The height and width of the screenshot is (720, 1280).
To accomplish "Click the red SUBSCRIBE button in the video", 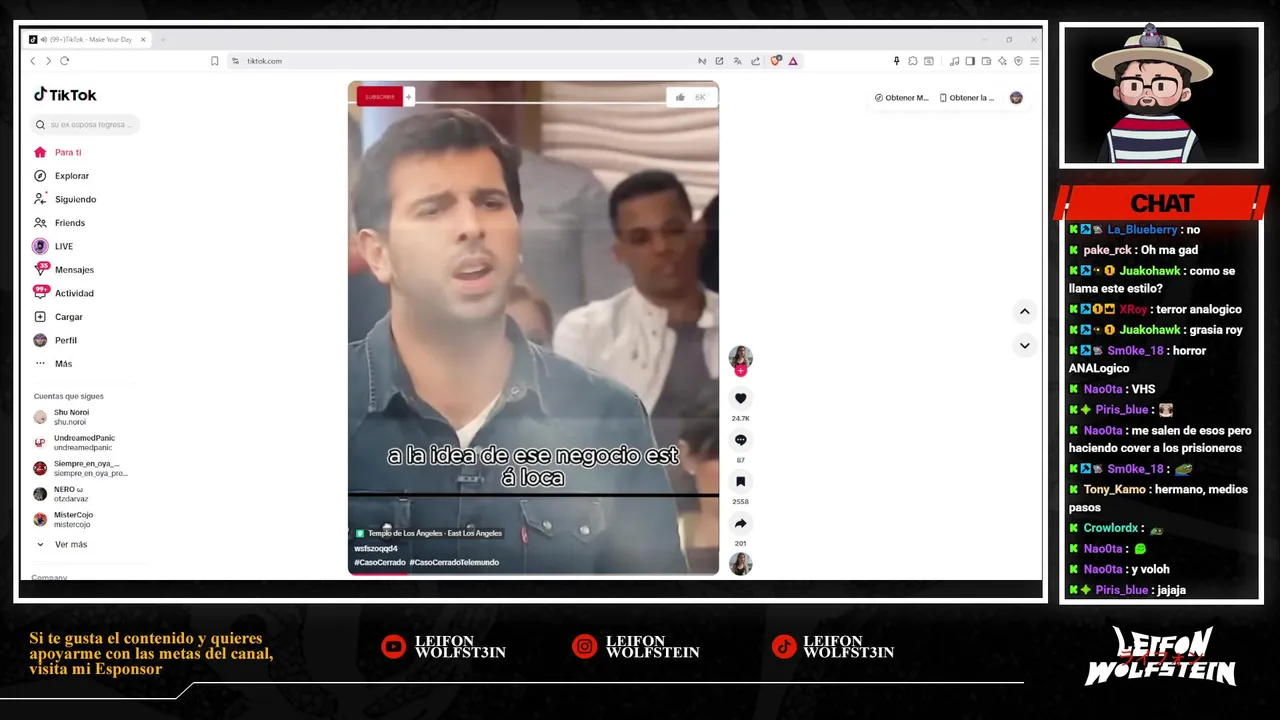I will pos(380,97).
